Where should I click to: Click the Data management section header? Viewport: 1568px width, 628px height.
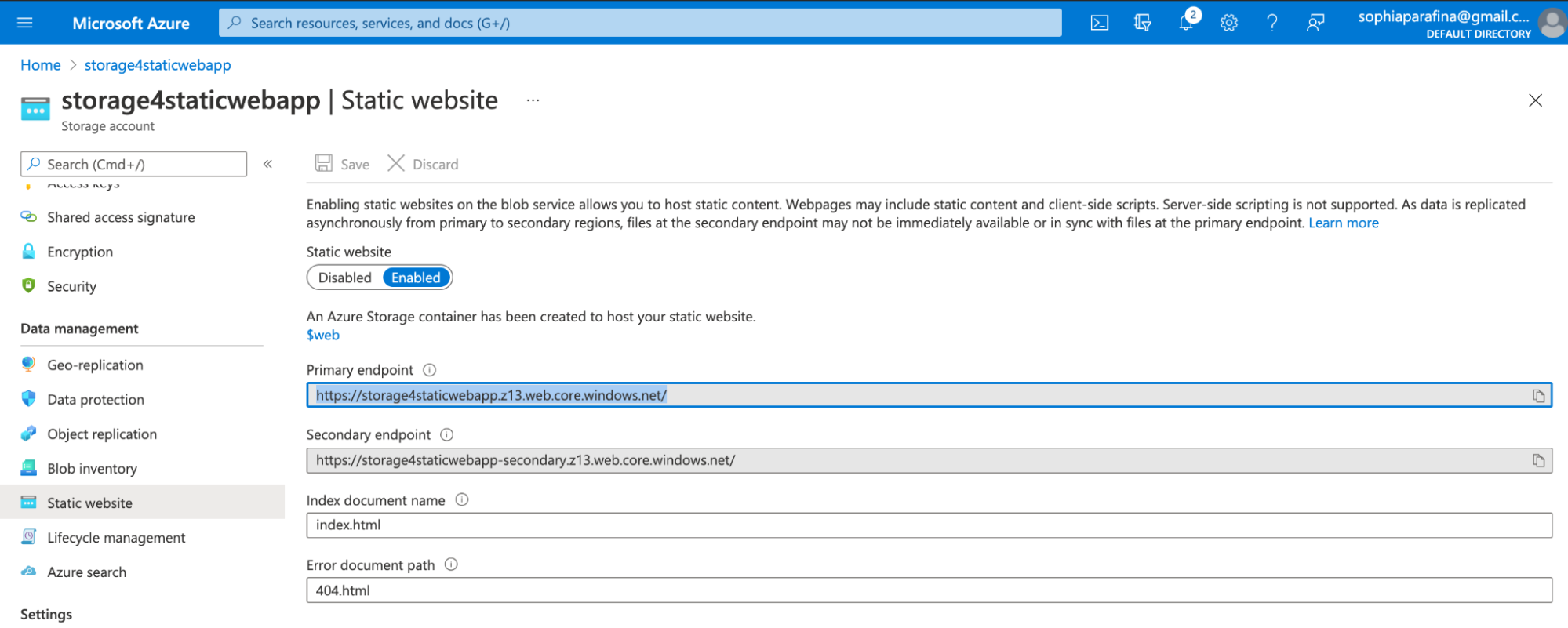79,329
